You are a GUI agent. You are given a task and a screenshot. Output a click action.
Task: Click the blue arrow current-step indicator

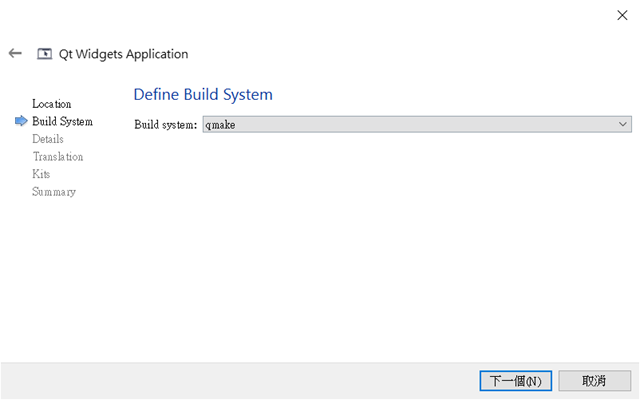[21, 121]
